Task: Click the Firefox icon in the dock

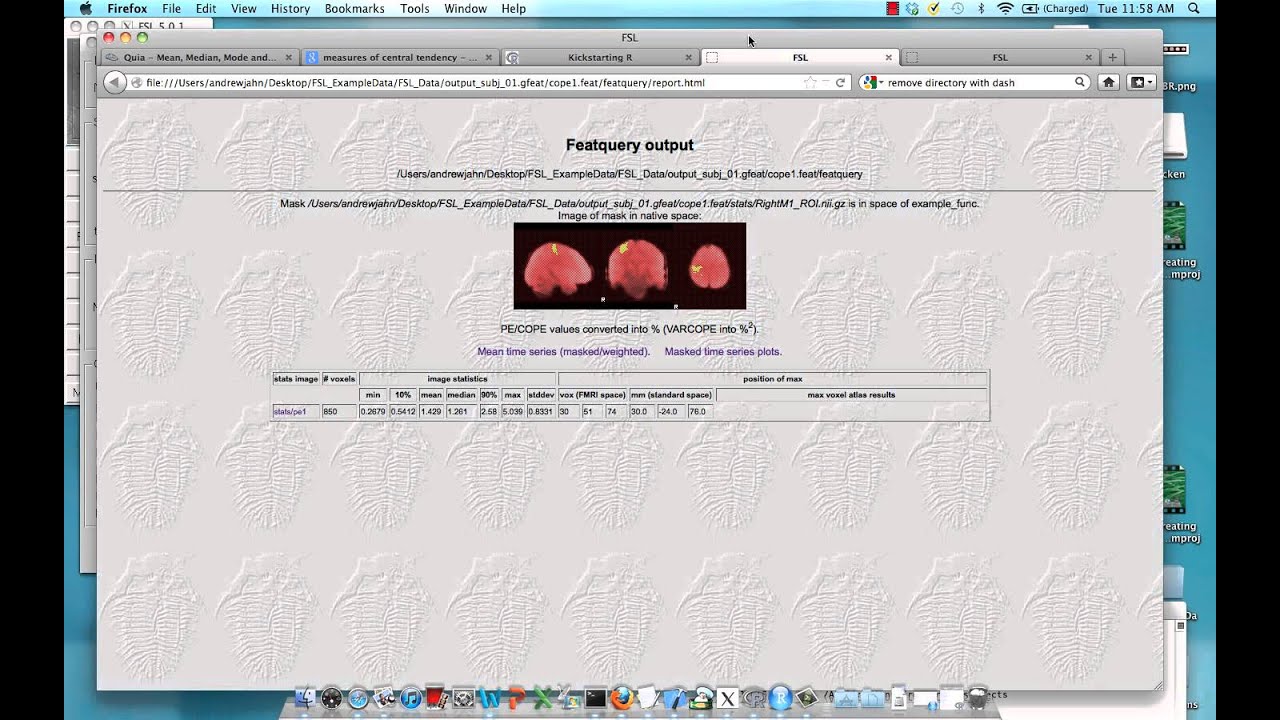Action: click(621, 698)
